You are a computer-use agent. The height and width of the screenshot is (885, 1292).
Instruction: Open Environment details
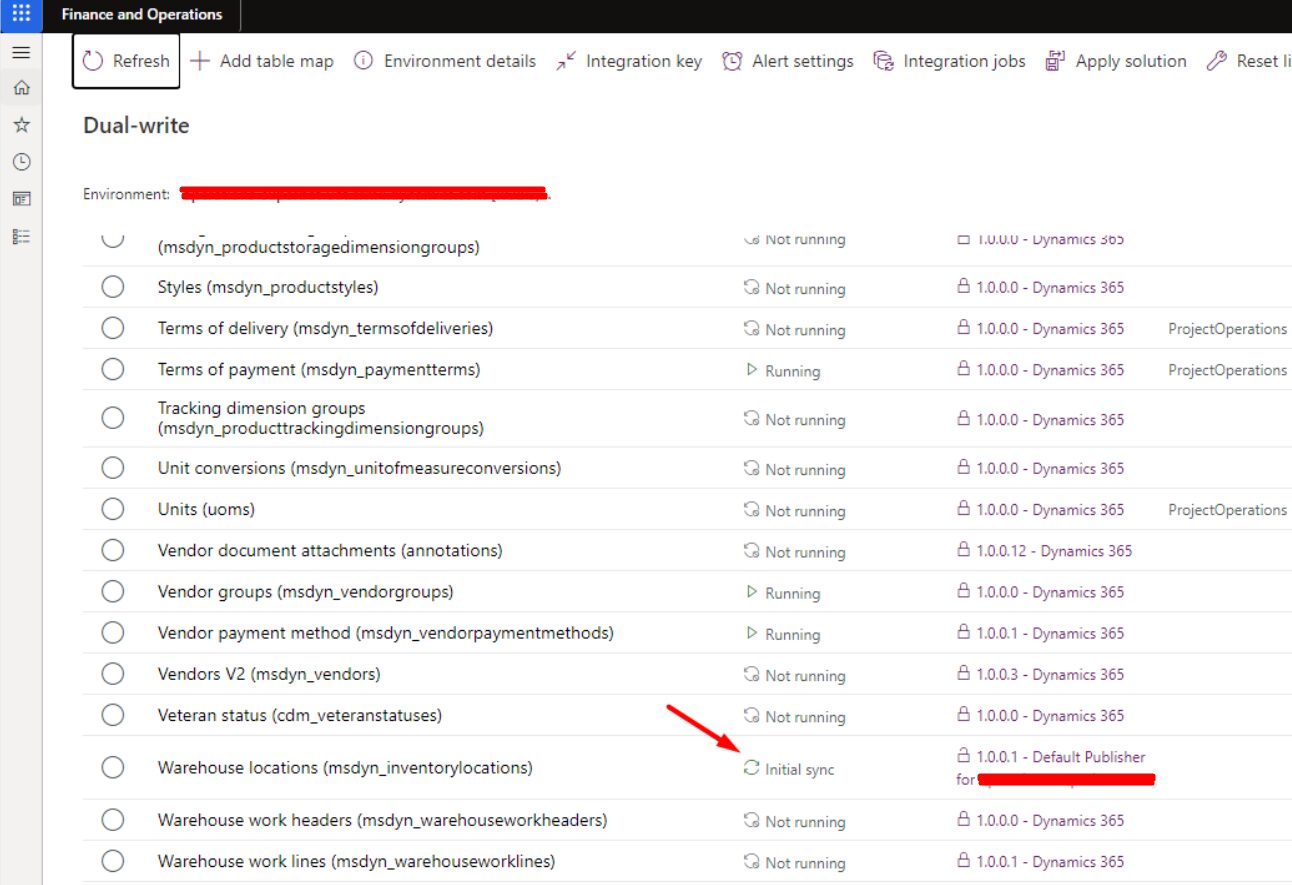tap(445, 61)
